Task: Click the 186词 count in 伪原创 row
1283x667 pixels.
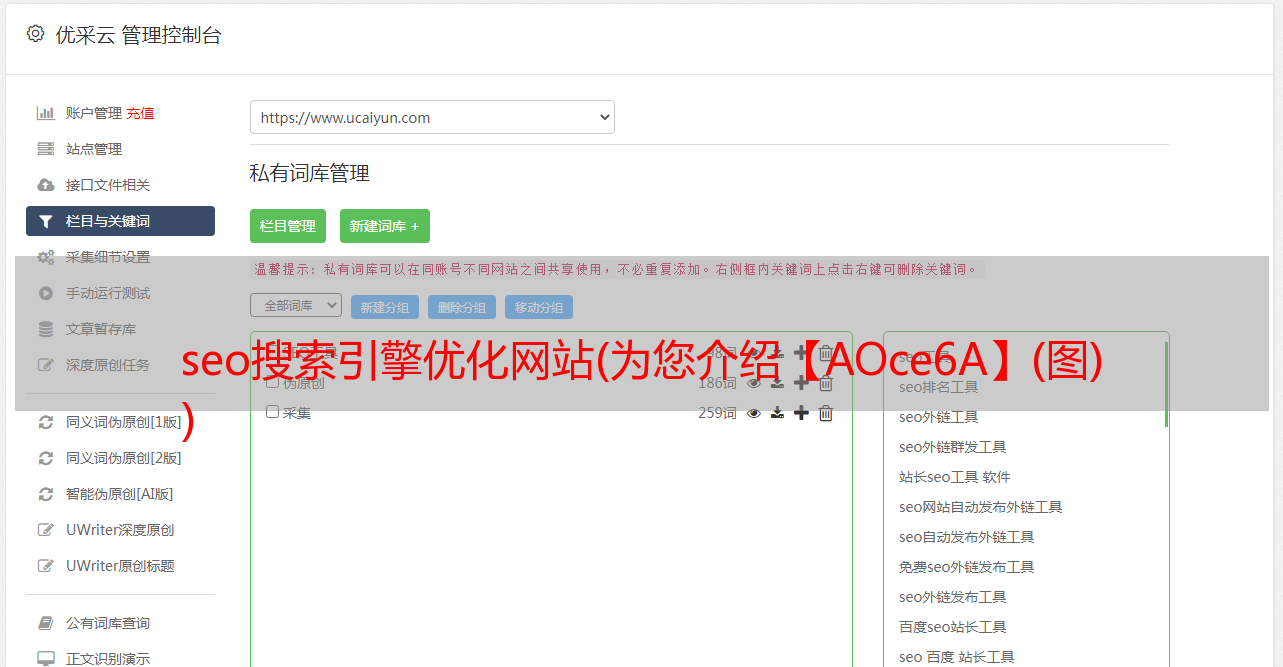Action: tap(717, 383)
